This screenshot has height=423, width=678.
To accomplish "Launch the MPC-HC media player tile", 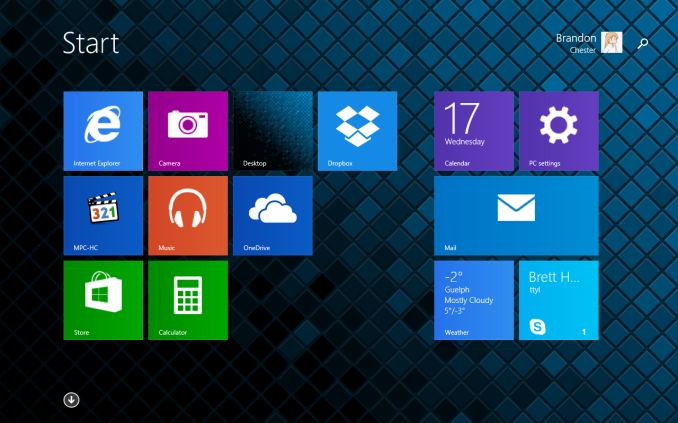I will pyautogui.click(x=103, y=215).
